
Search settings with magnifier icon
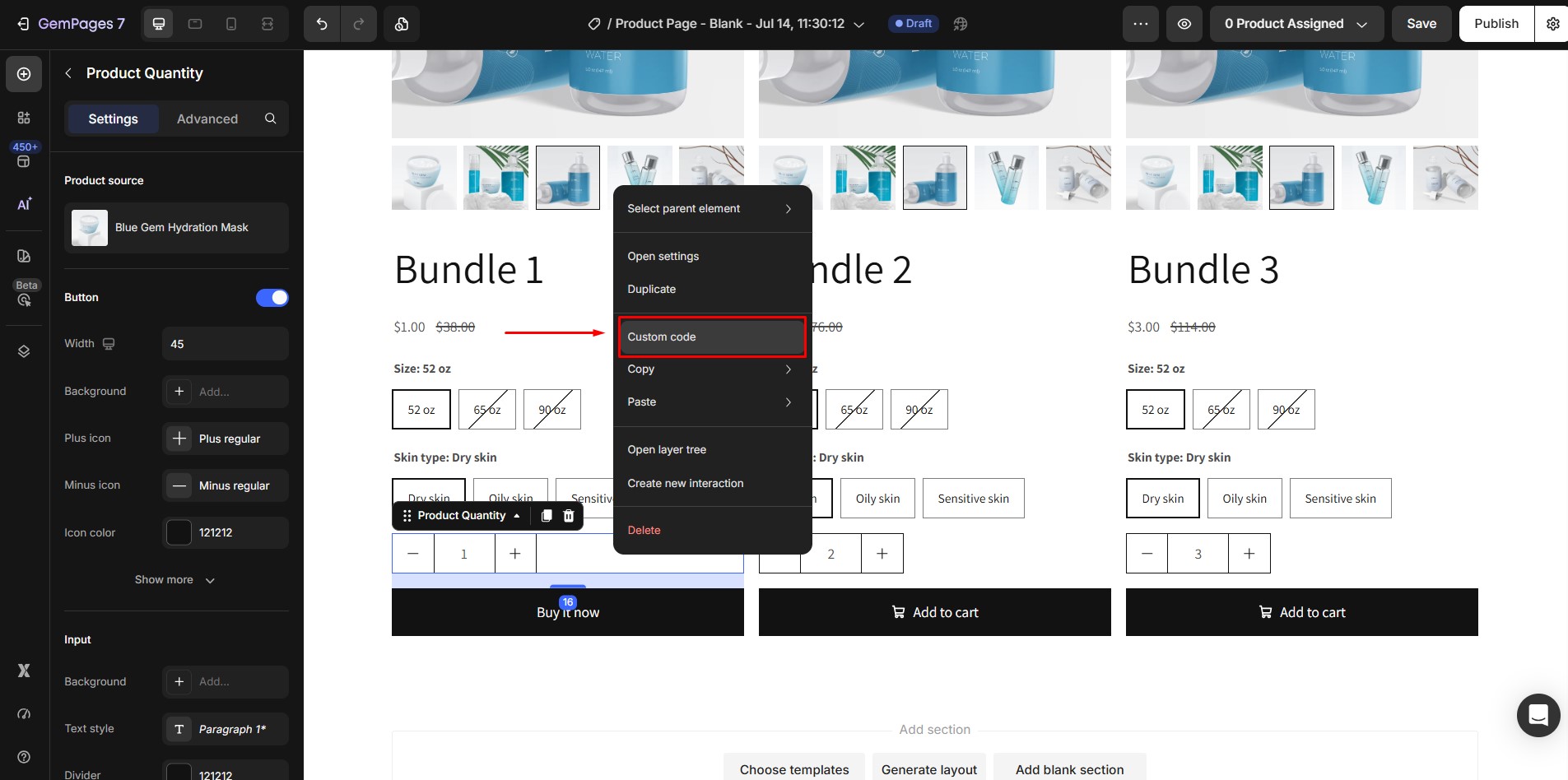pyautogui.click(x=270, y=118)
